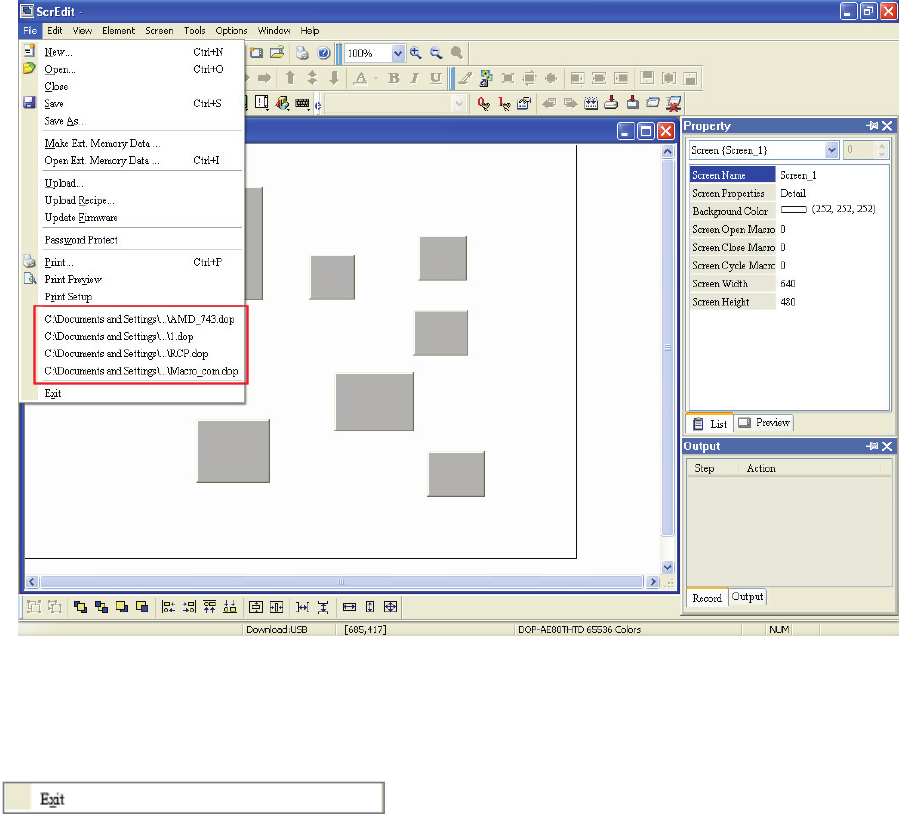Click the Zoom Out magnifier icon
The height and width of the screenshot is (814, 899).
click(x=436, y=53)
